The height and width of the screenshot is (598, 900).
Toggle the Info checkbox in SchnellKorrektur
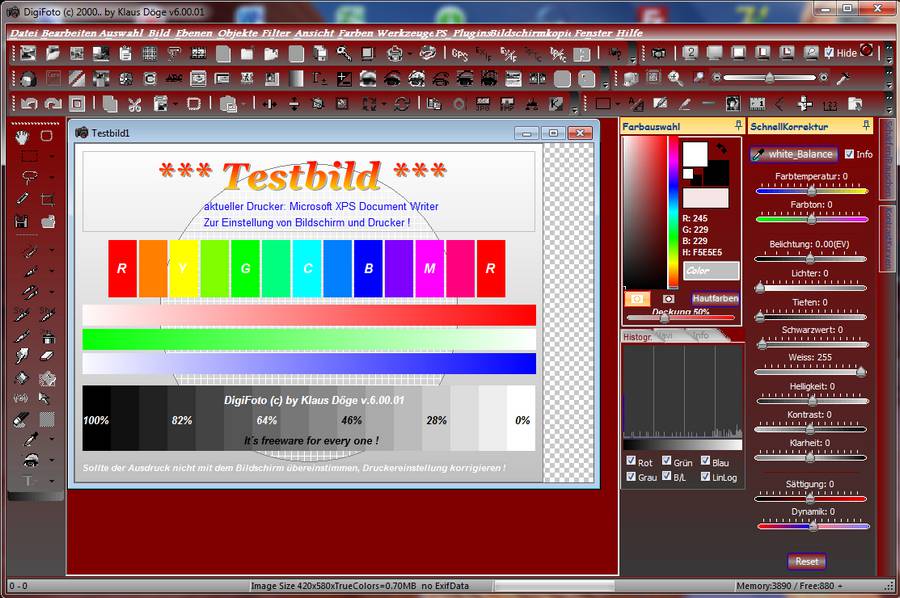click(850, 154)
